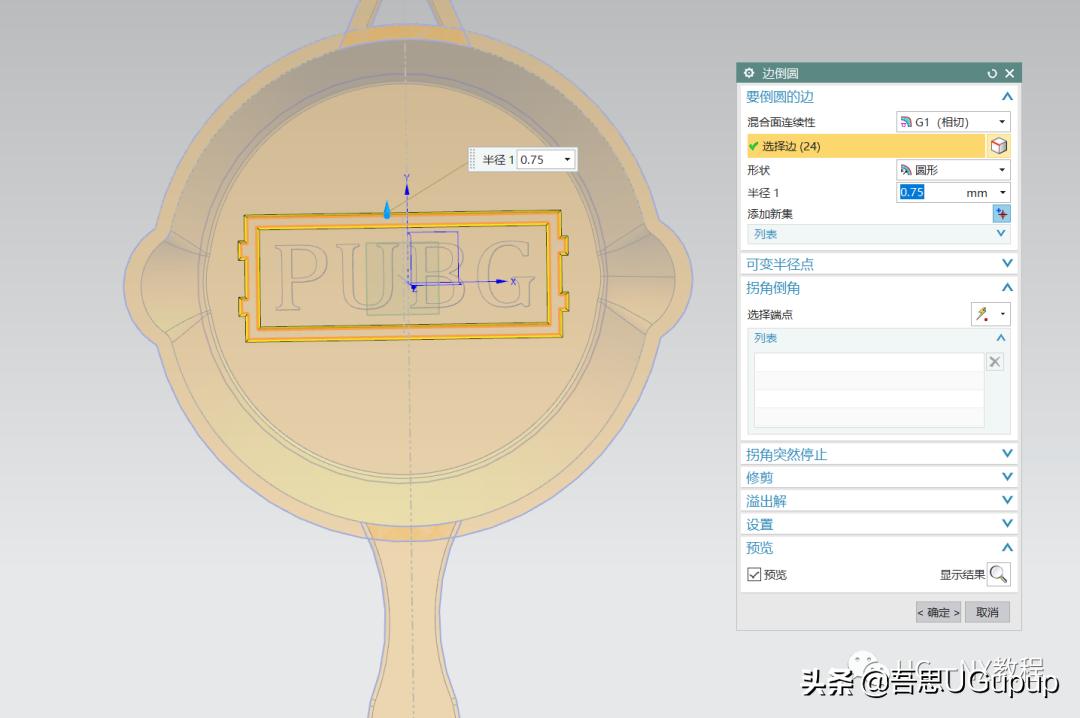Viewport: 1080px width, 718px height.
Task: Click the select endpoint point icon
Action: 984,314
